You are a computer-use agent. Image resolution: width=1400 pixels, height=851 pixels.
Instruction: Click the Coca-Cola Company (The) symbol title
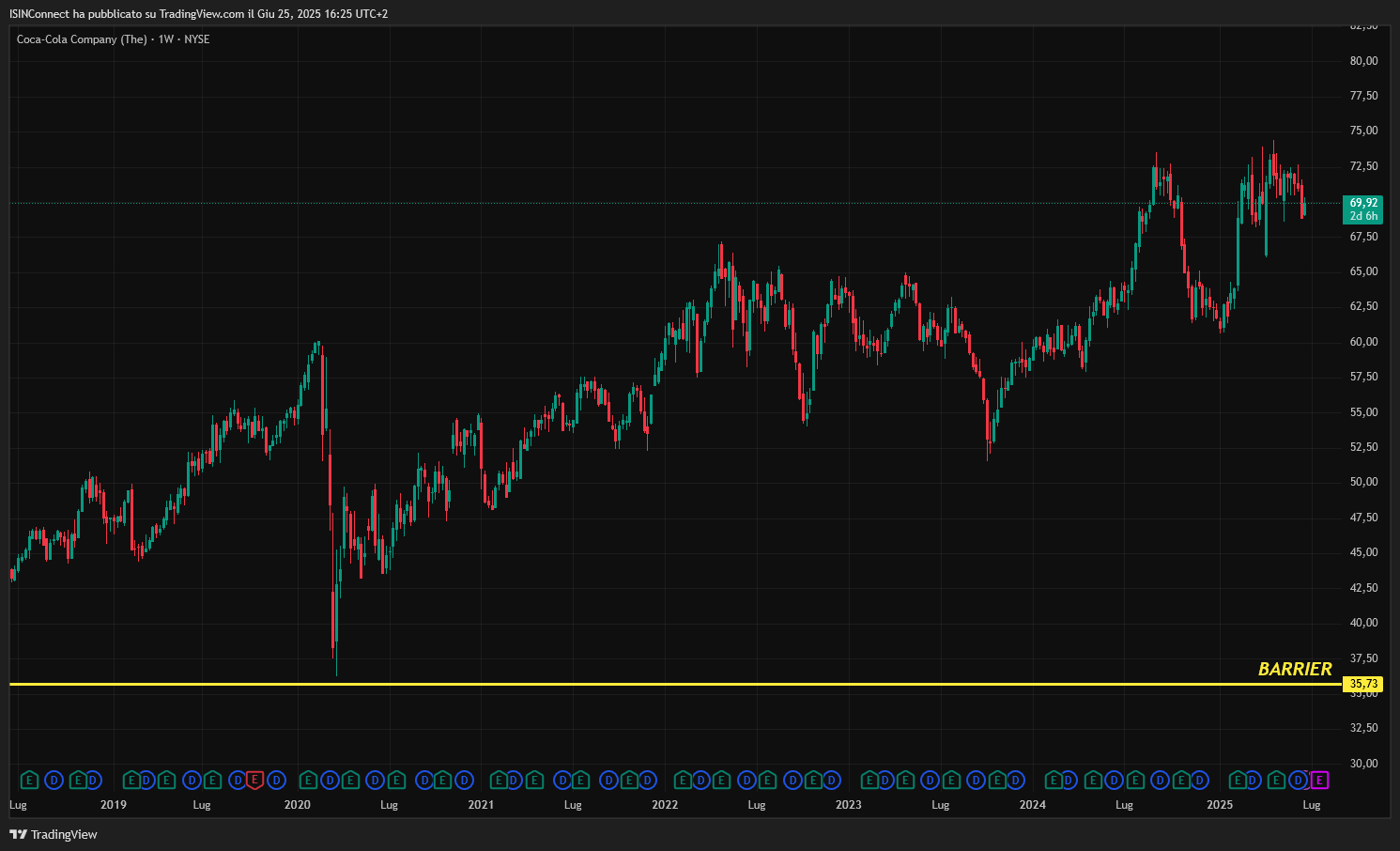pyautogui.click(x=82, y=39)
